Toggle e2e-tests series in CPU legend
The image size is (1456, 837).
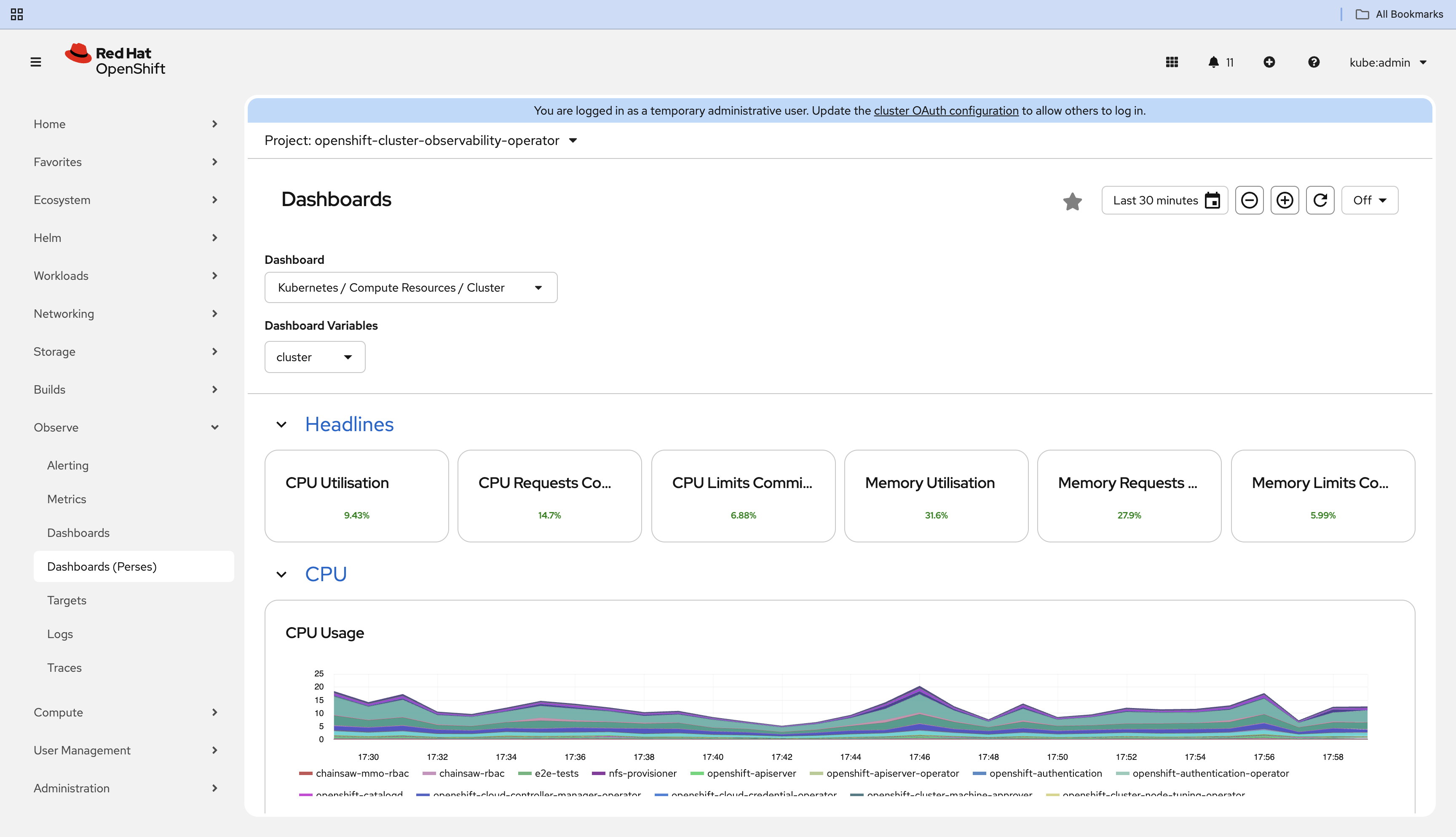click(556, 773)
